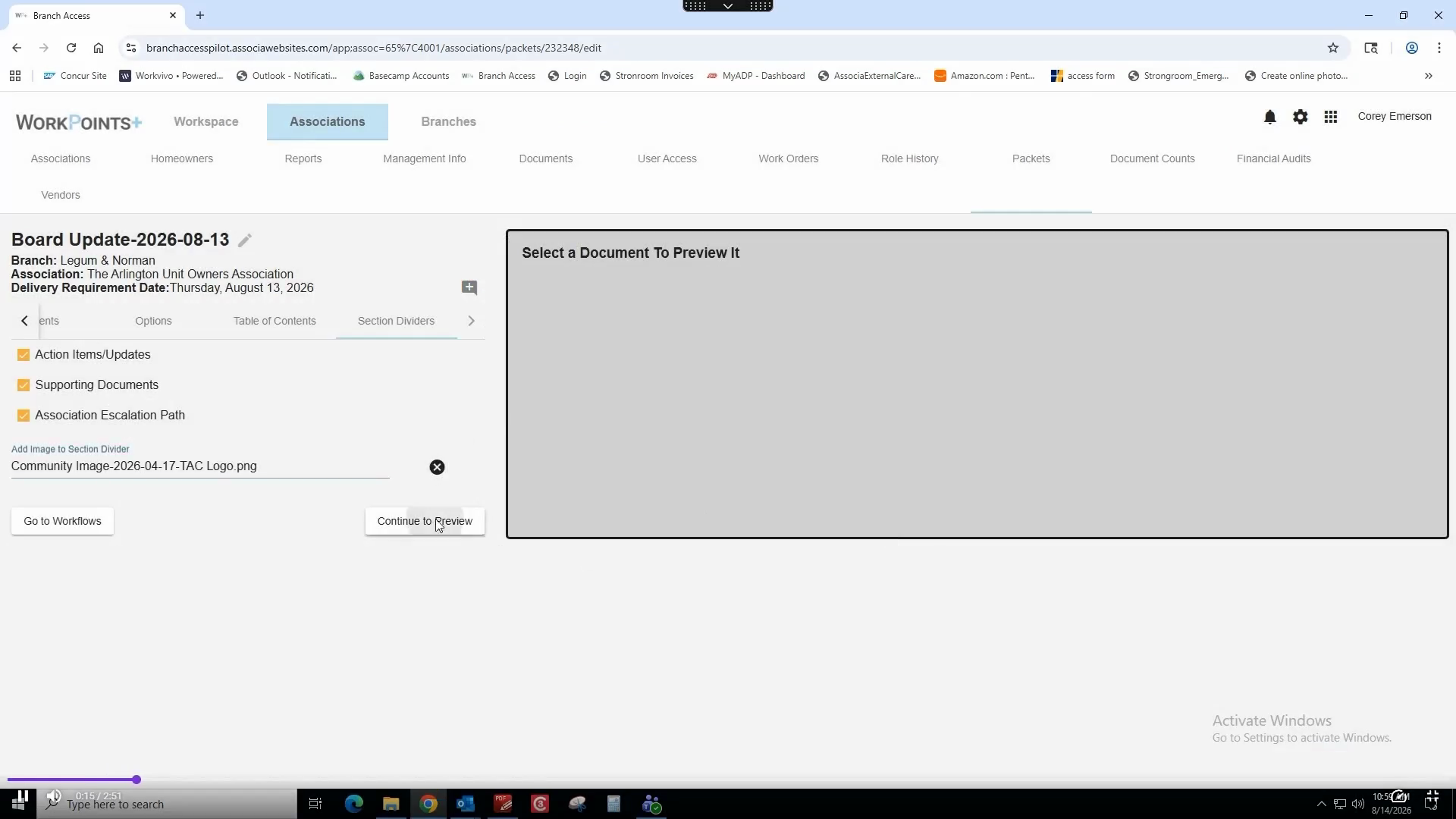Show hidden system tray icons
The image size is (1456, 819).
coord(1321,804)
